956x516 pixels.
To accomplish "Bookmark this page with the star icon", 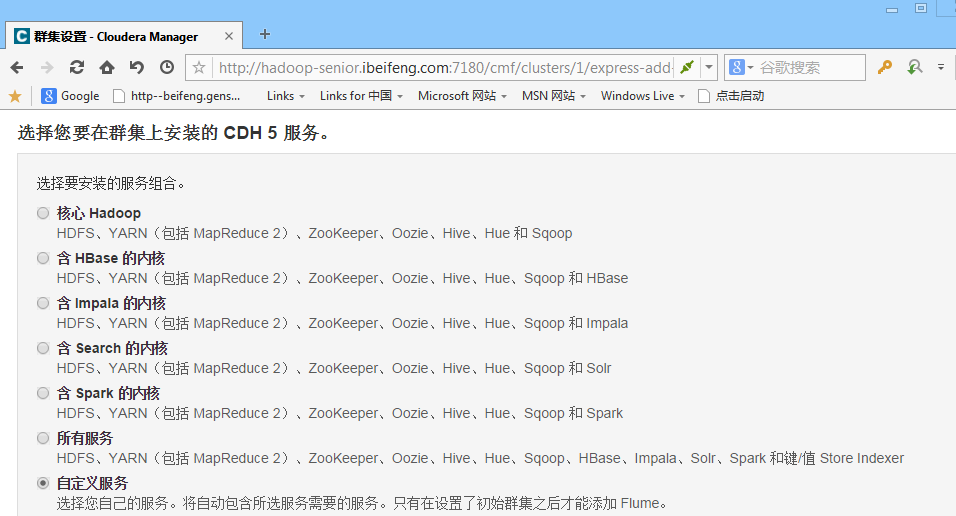I will (x=199, y=67).
